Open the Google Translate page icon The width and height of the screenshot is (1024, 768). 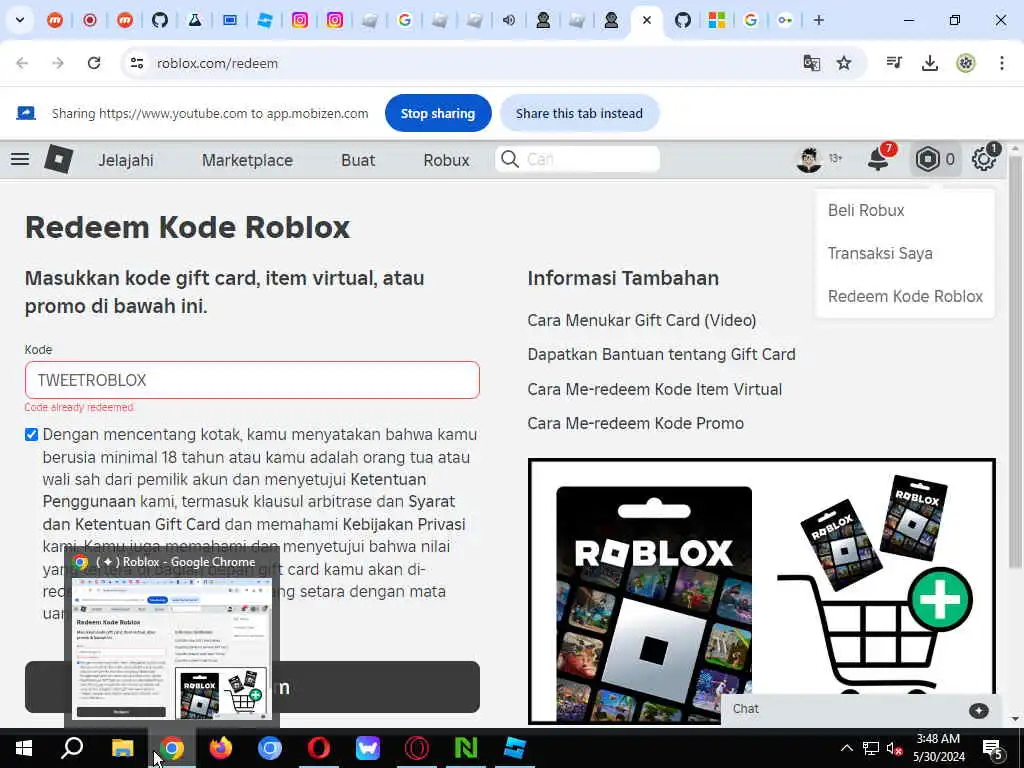pyautogui.click(x=812, y=63)
